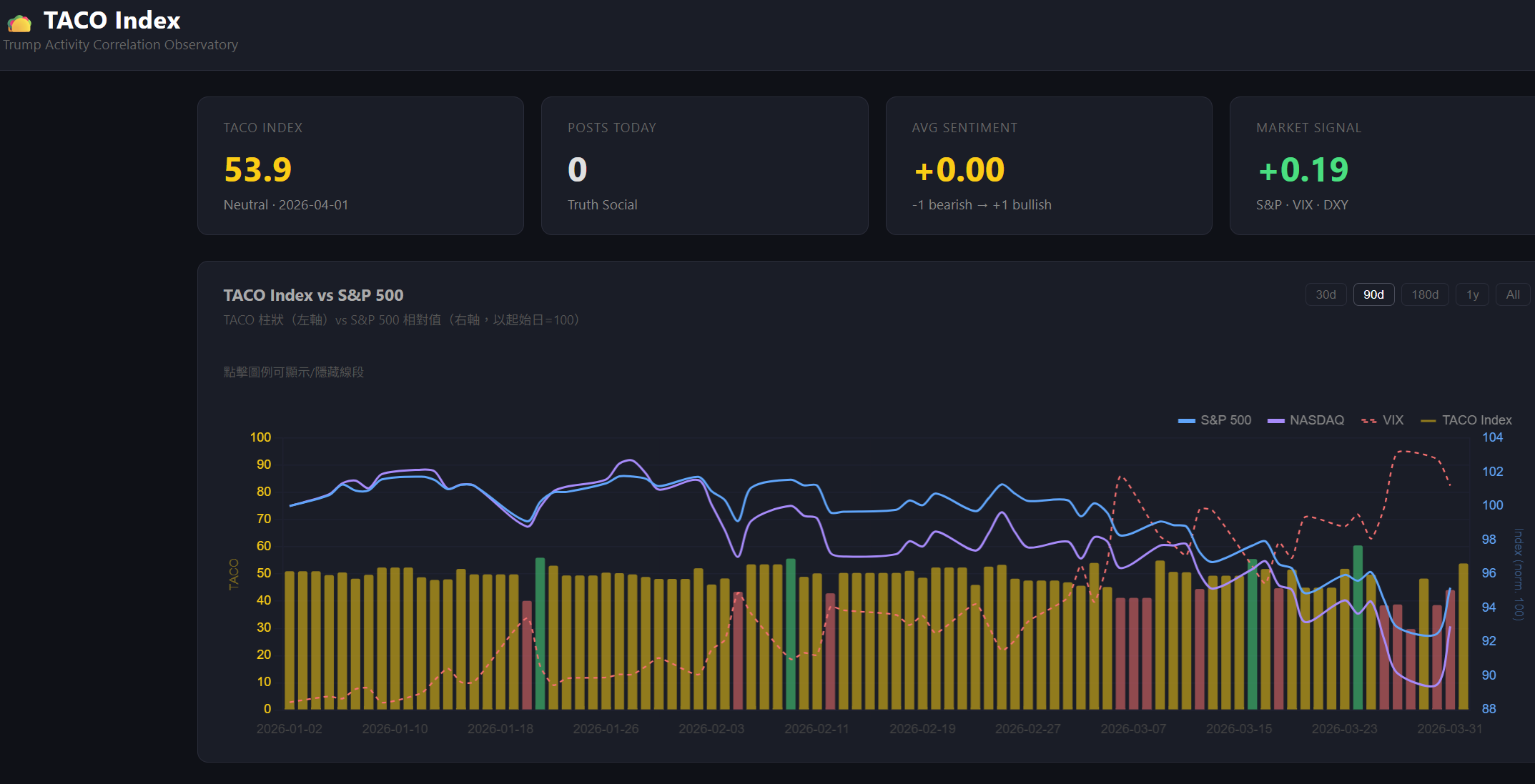Open the TACO INDEX 53.9 card
Image resolution: width=1535 pixels, height=784 pixels.
tap(360, 166)
